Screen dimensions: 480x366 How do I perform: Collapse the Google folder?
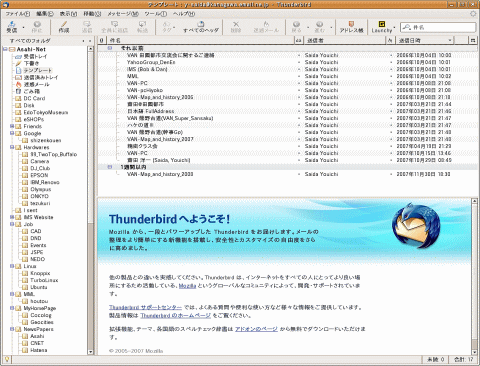[x=12, y=133]
